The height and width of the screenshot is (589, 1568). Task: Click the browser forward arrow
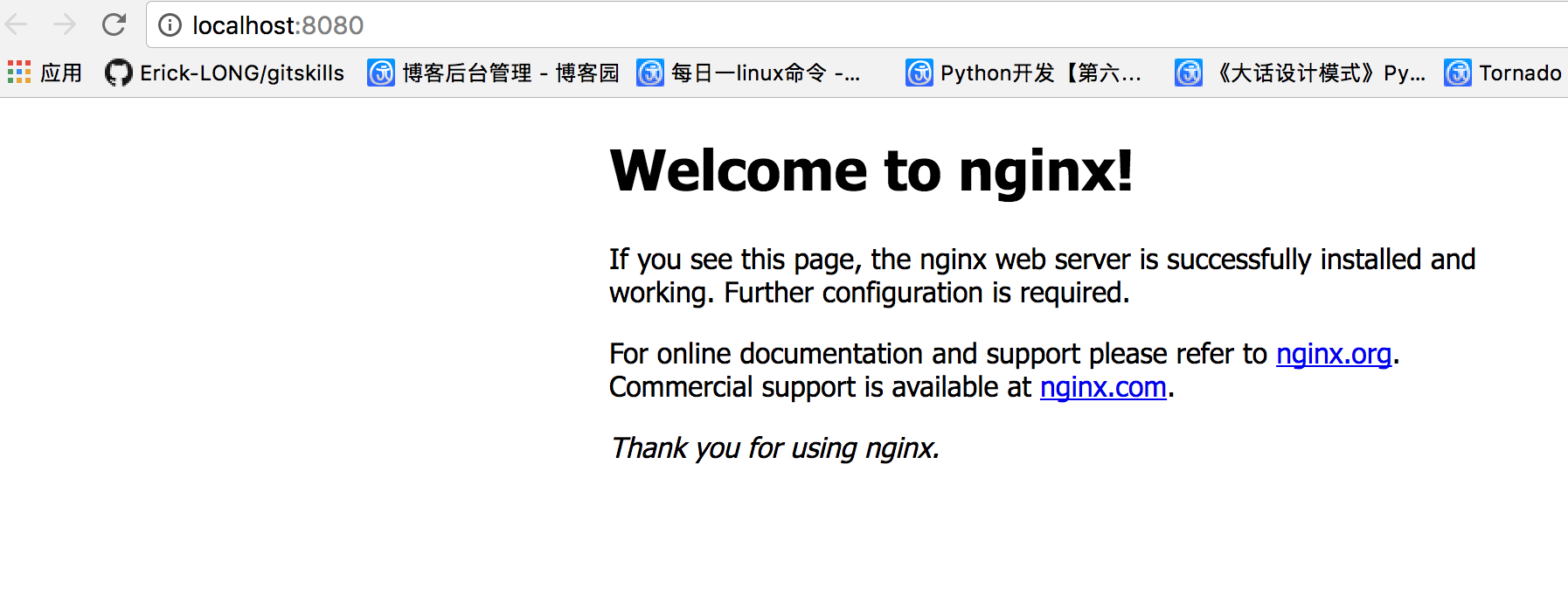coord(65,24)
